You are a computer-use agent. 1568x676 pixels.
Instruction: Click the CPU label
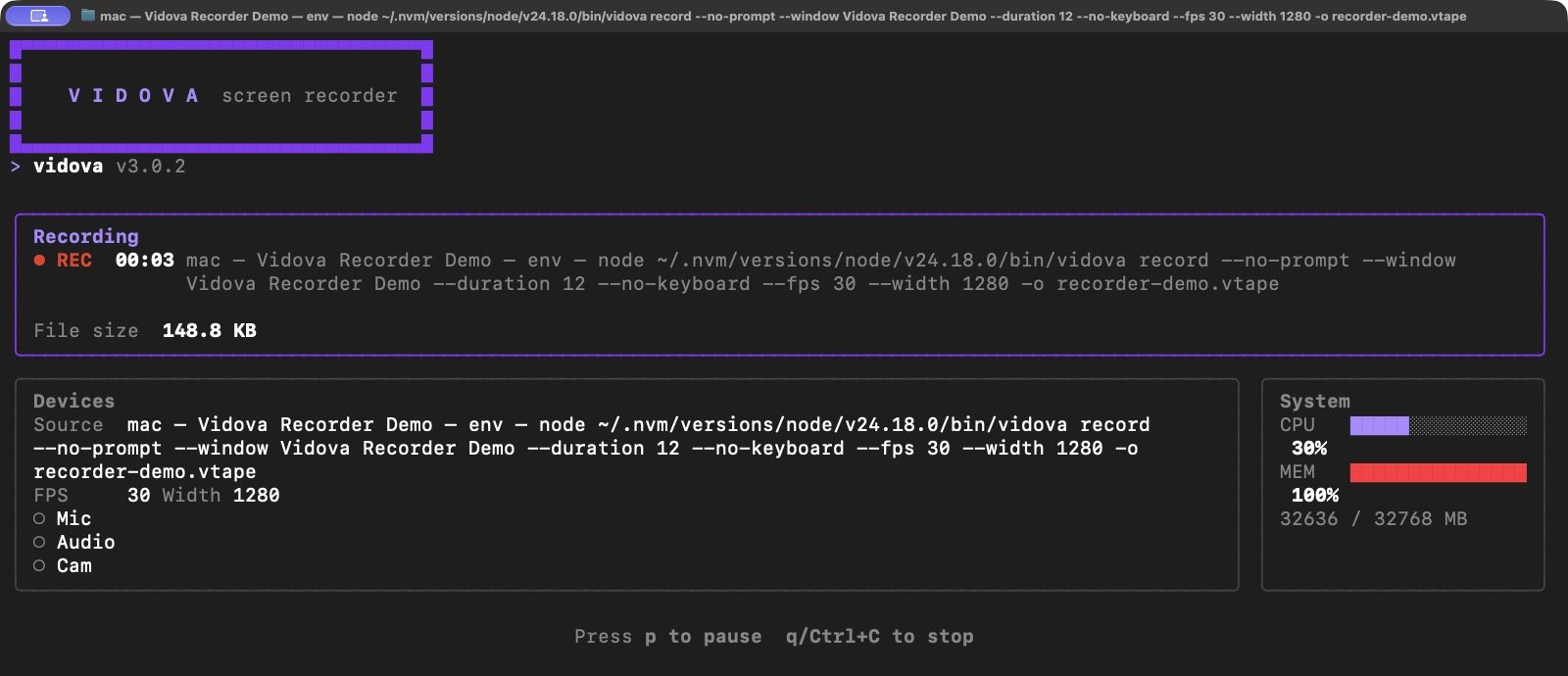point(1298,425)
